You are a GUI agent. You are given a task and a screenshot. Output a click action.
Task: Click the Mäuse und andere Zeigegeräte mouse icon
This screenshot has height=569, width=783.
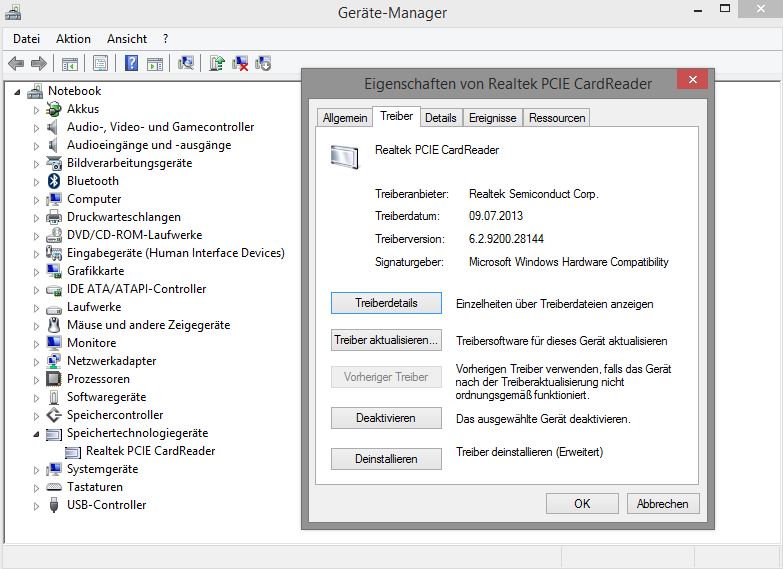[53, 325]
